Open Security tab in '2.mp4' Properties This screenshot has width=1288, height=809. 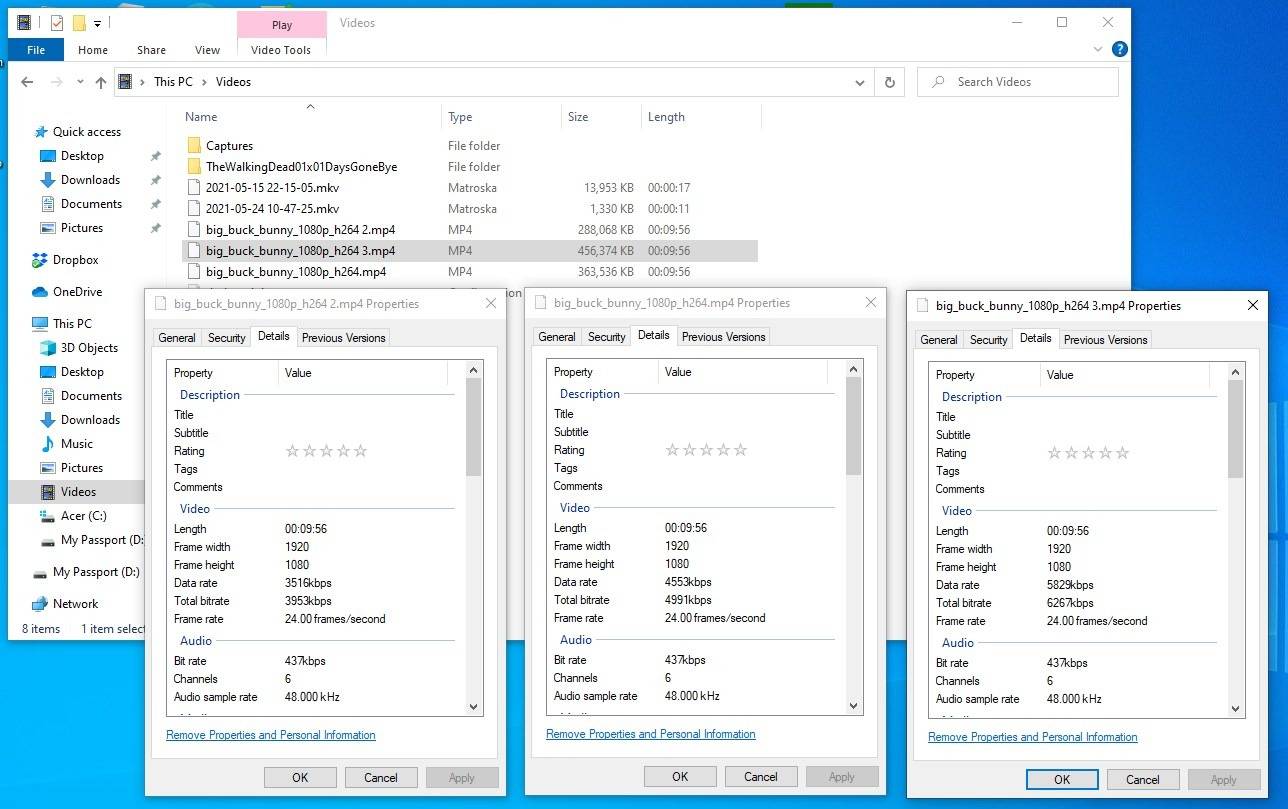click(x=227, y=338)
